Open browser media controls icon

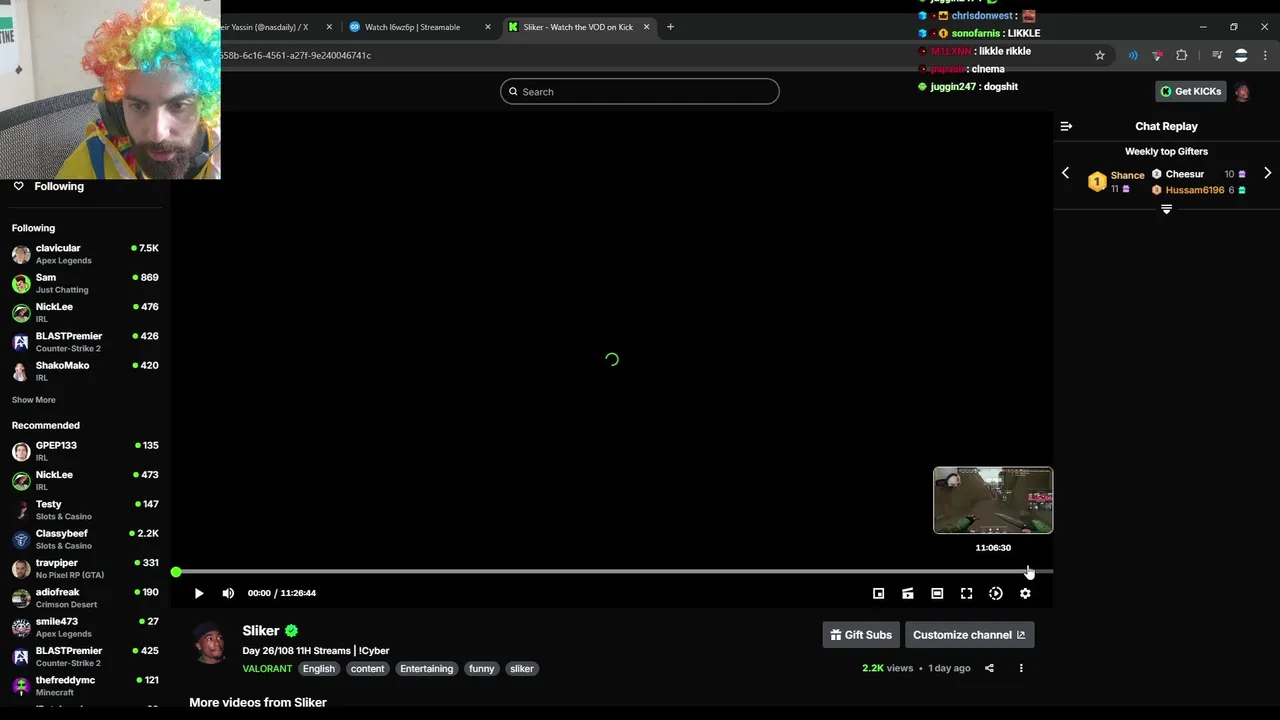1217,55
